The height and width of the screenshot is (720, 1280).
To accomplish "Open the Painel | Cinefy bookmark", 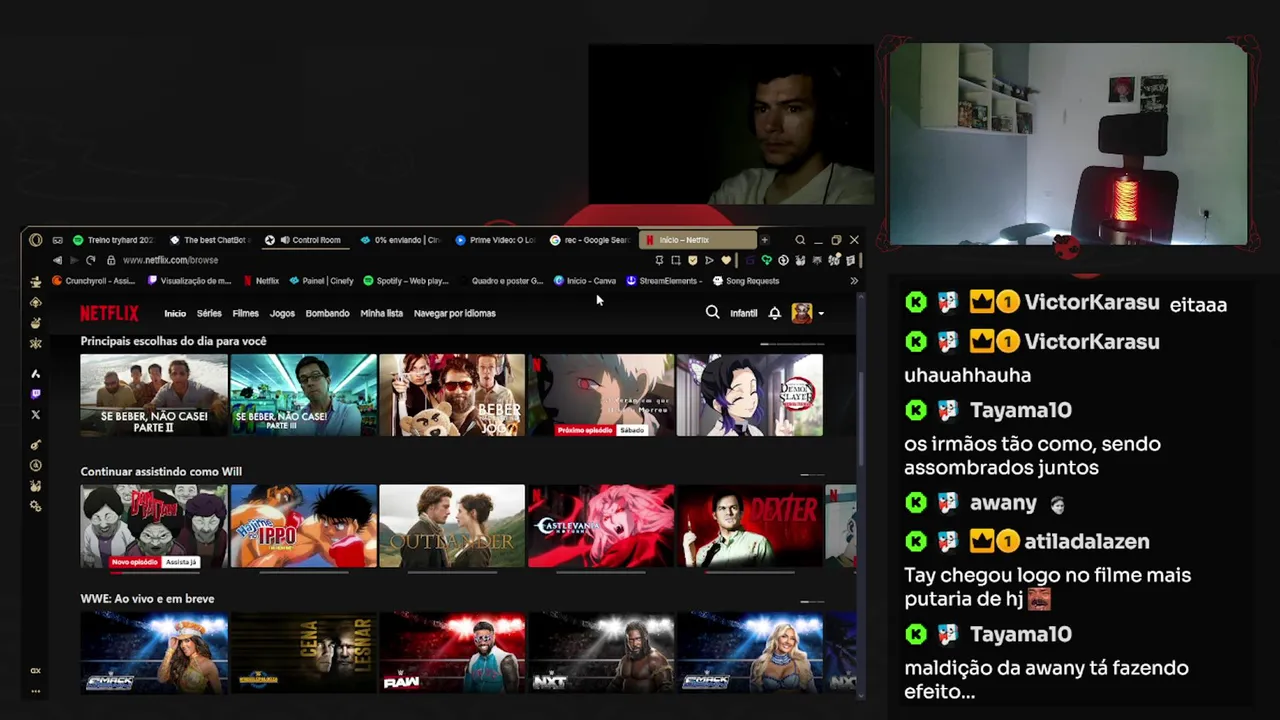I will click(321, 281).
